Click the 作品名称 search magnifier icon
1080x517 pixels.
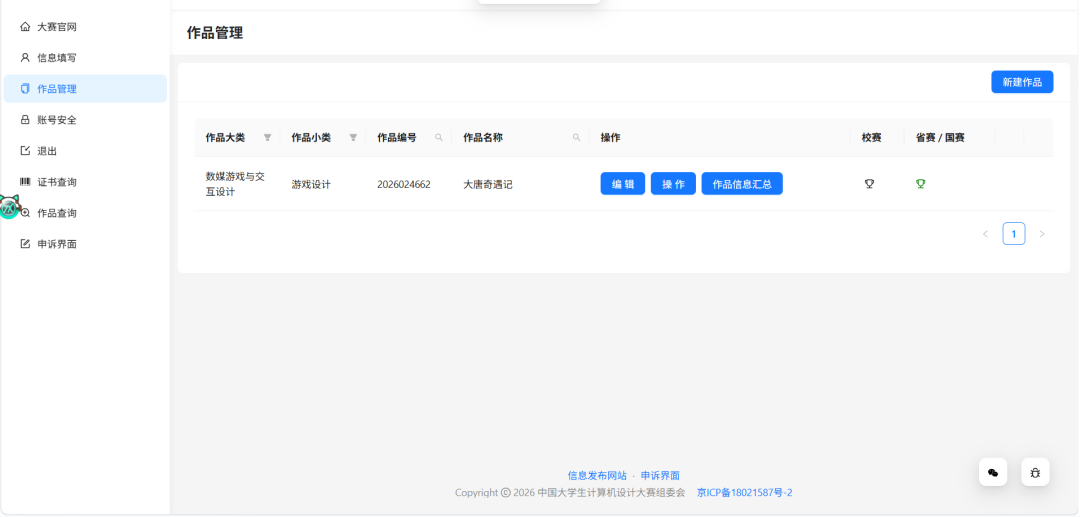pos(577,138)
